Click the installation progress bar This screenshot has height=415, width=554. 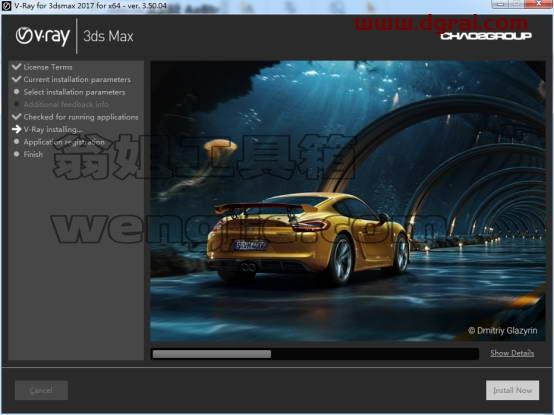point(315,354)
